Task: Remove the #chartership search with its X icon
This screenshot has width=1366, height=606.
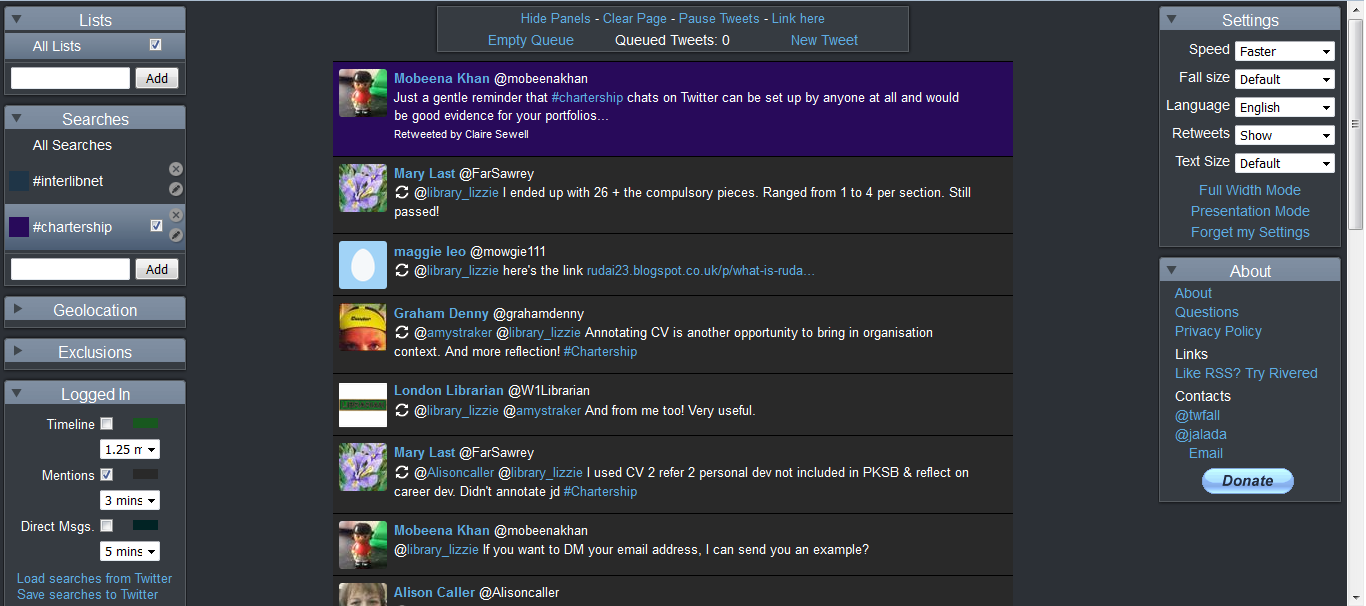Action: tap(176, 215)
